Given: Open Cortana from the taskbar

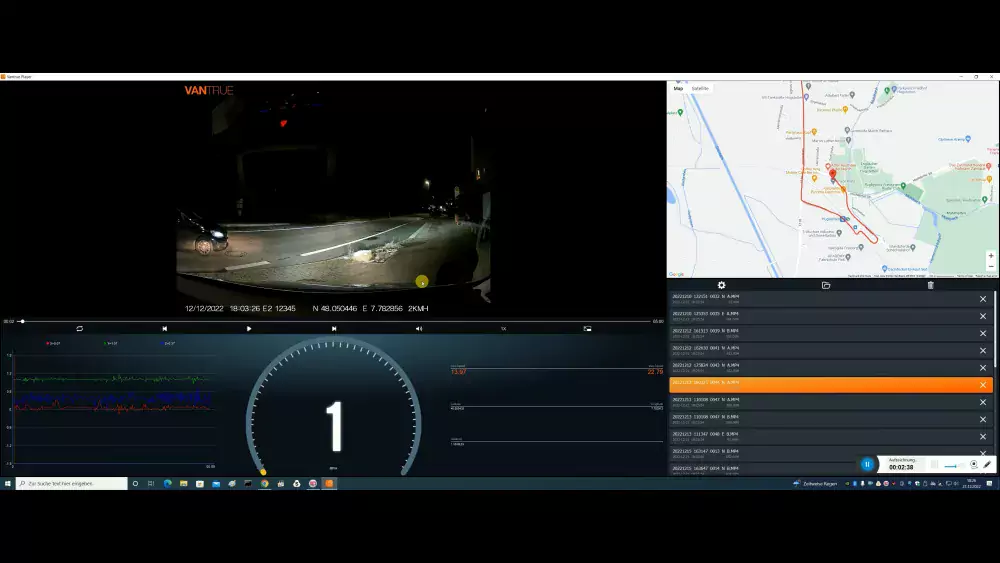Looking at the screenshot, I should click(135, 484).
